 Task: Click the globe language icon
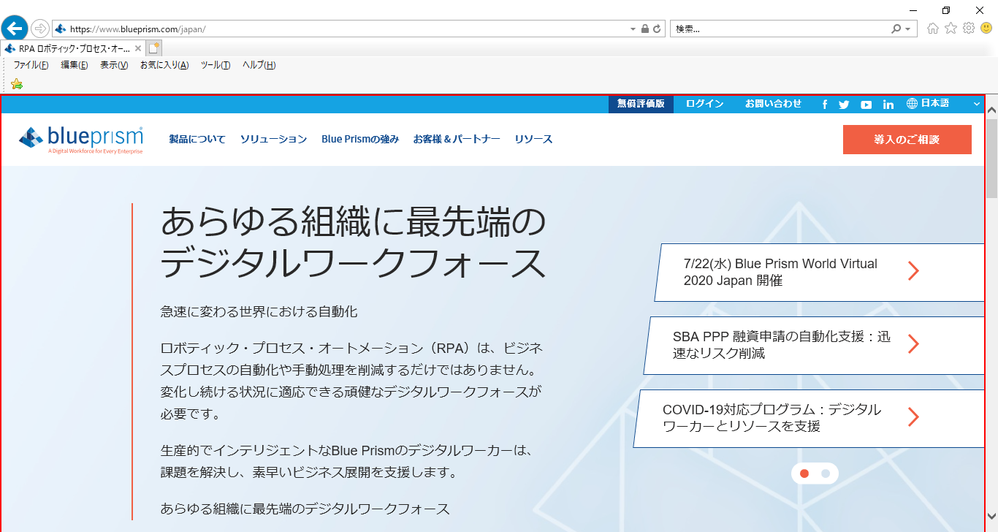(x=912, y=103)
